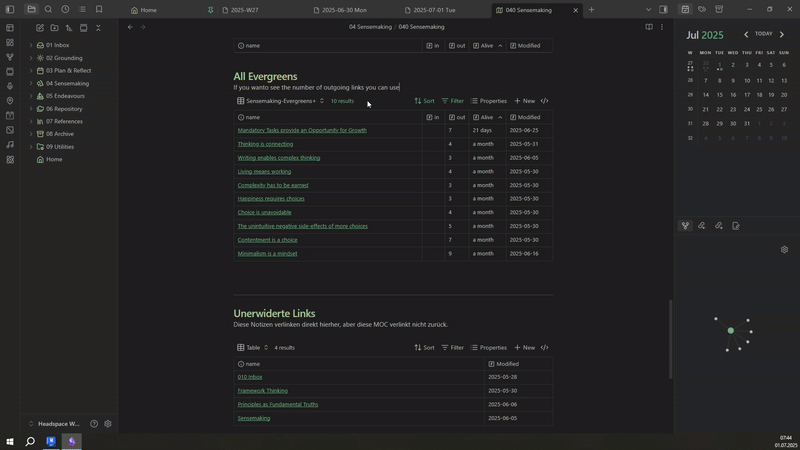Open local graph settings gear
Screen dimensions: 800x450
tap(784, 249)
